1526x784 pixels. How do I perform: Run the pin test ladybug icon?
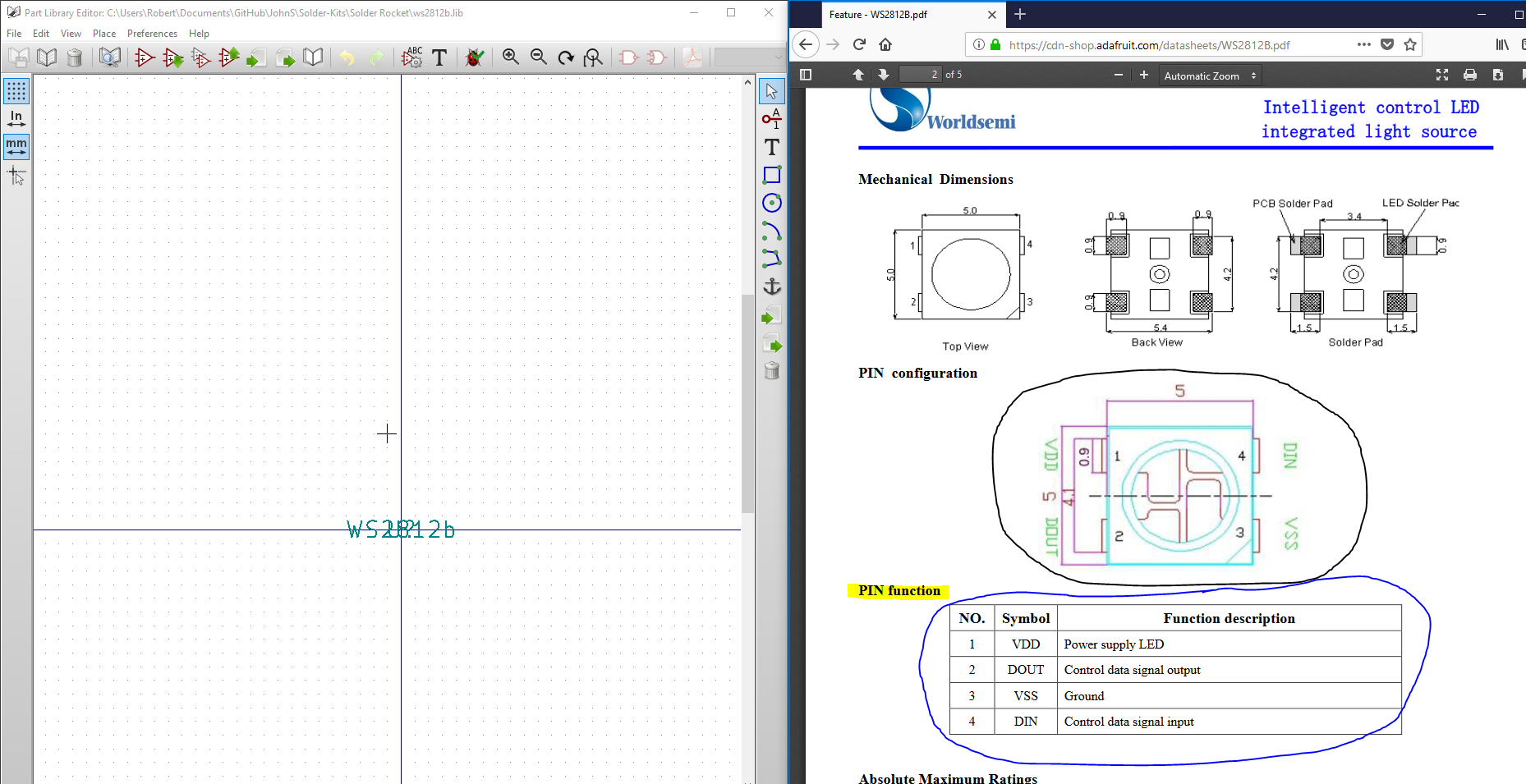pyautogui.click(x=474, y=57)
